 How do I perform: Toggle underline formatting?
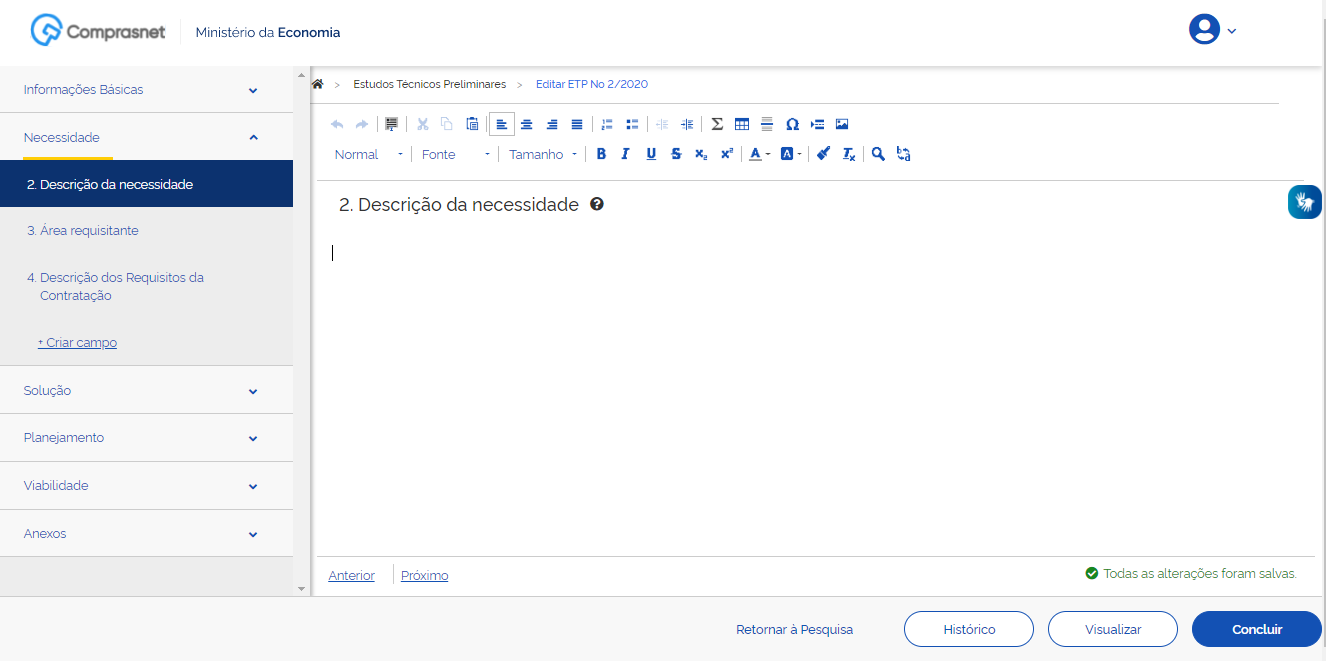(651, 154)
